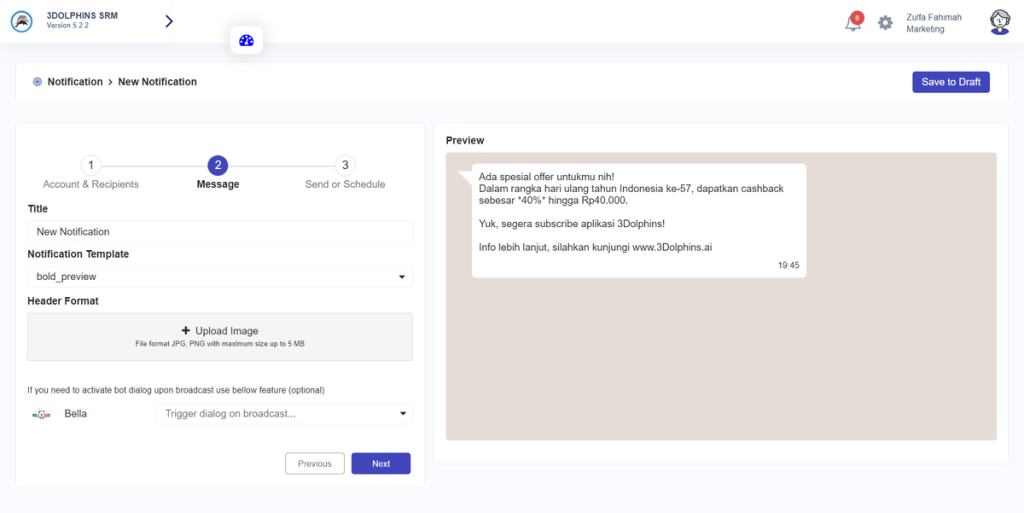1024x513 pixels.
Task: Click the plus icon for Upload Image
Action: click(185, 331)
